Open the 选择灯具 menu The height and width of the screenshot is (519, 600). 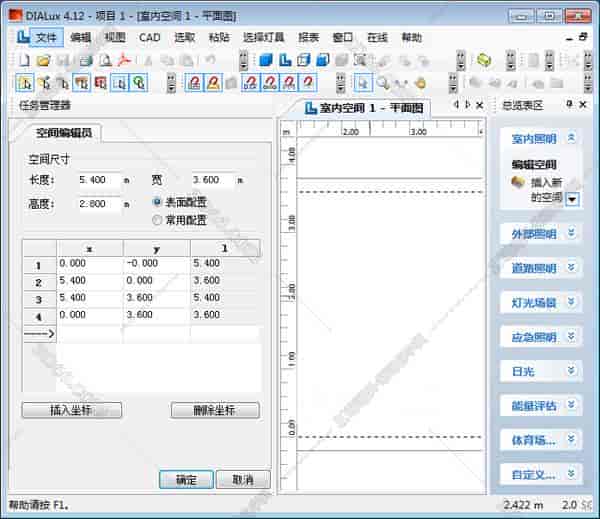(x=263, y=37)
